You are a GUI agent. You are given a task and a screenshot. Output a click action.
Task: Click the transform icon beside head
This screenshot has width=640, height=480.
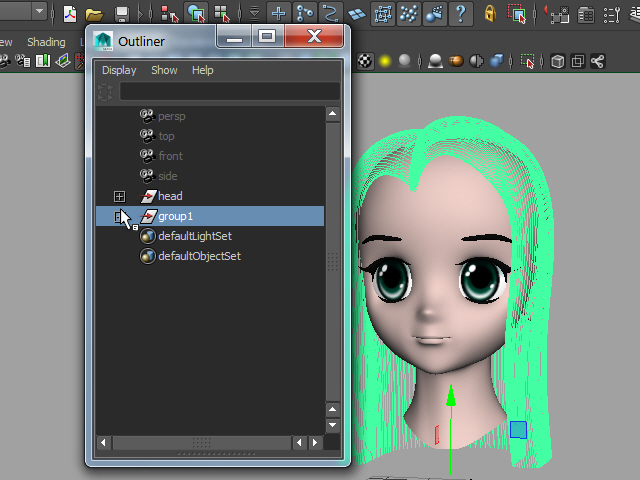coord(148,196)
